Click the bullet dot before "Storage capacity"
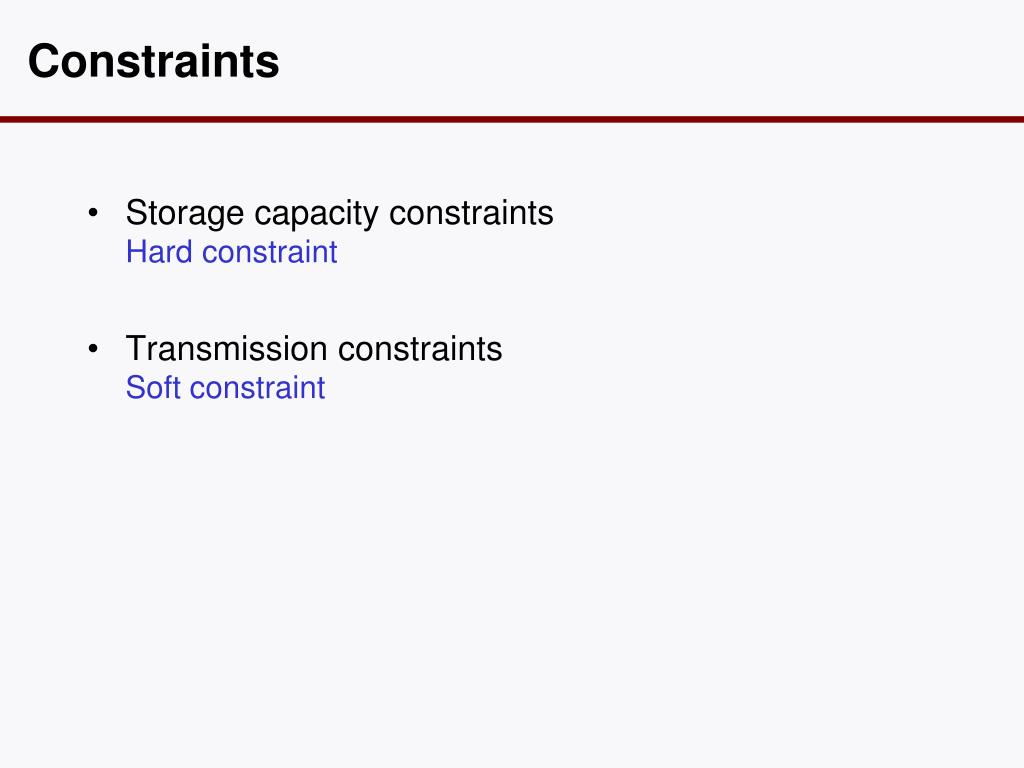This screenshot has width=1024, height=768. 93,213
